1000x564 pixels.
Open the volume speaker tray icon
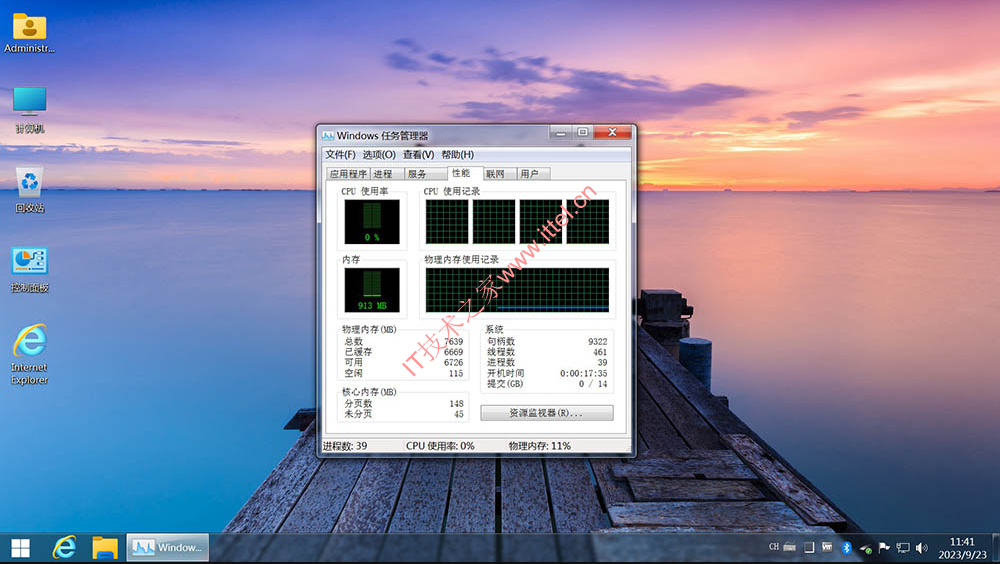coord(922,547)
